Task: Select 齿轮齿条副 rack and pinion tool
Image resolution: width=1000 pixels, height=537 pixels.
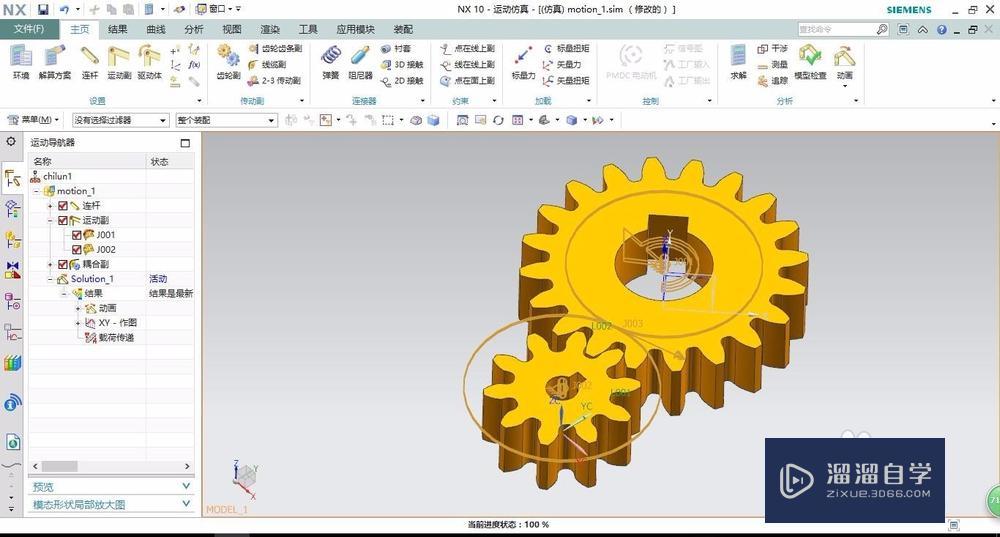Action: click(275, 48)
